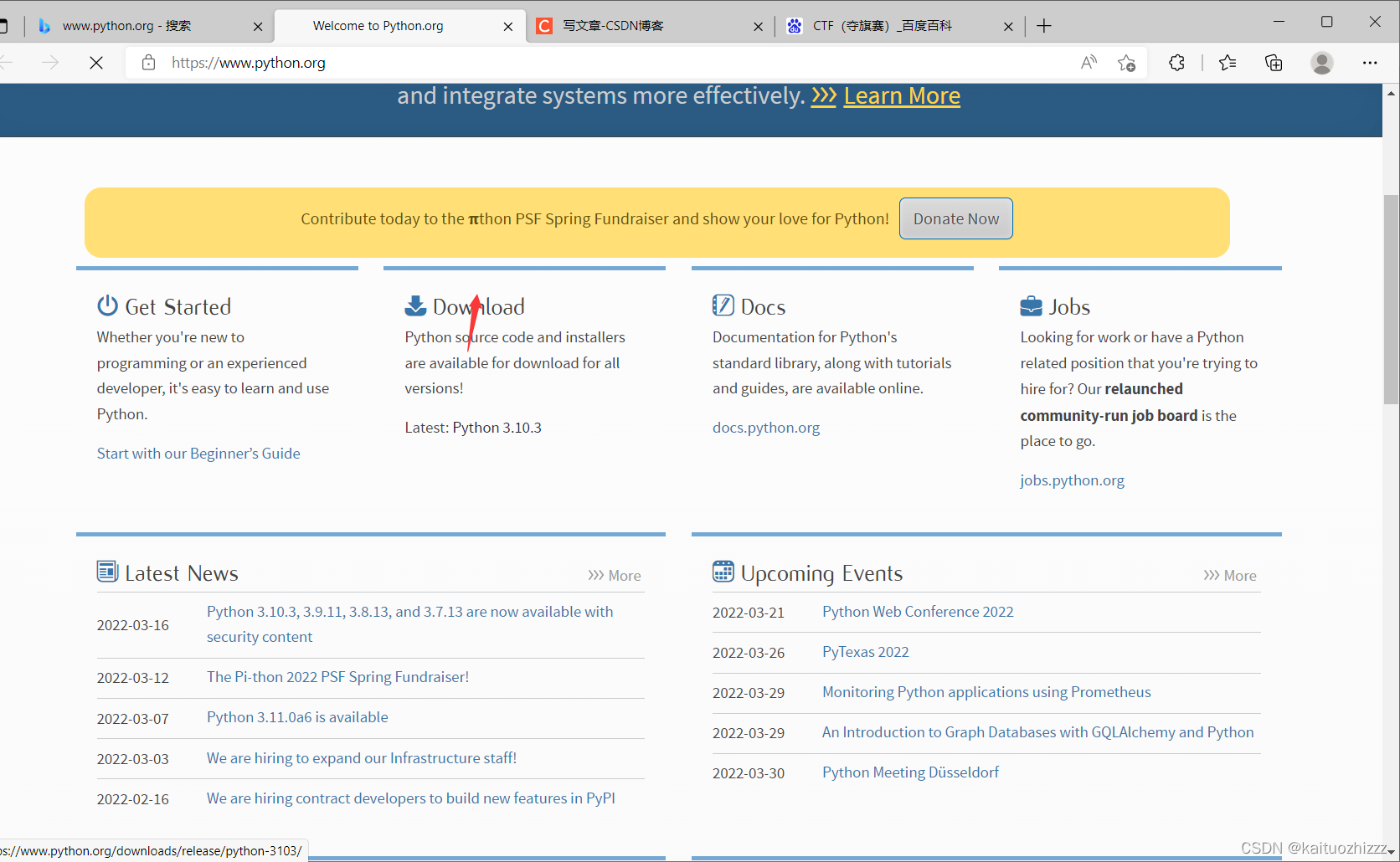
Task: Show More of Upcoming Events
Action: [1230, 576]
